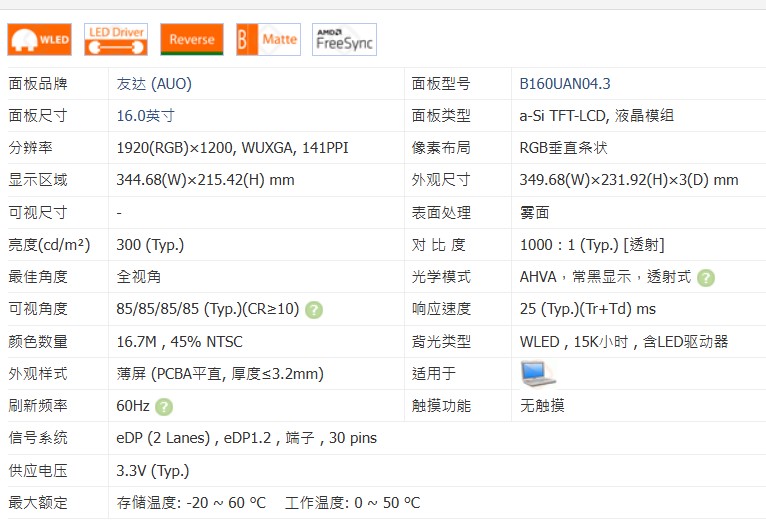Click the 无触摸 touch function value

click(543, 406)
